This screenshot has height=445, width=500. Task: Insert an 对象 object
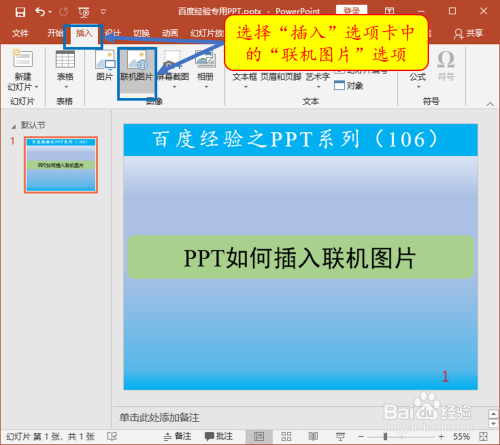(349, 86)
